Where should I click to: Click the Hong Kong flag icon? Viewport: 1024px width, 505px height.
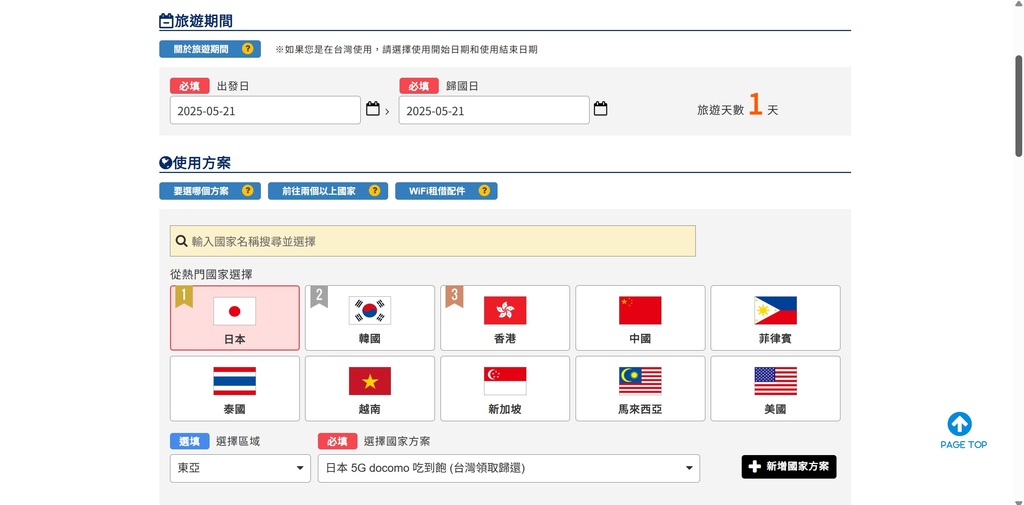click(x=505, y=311)
